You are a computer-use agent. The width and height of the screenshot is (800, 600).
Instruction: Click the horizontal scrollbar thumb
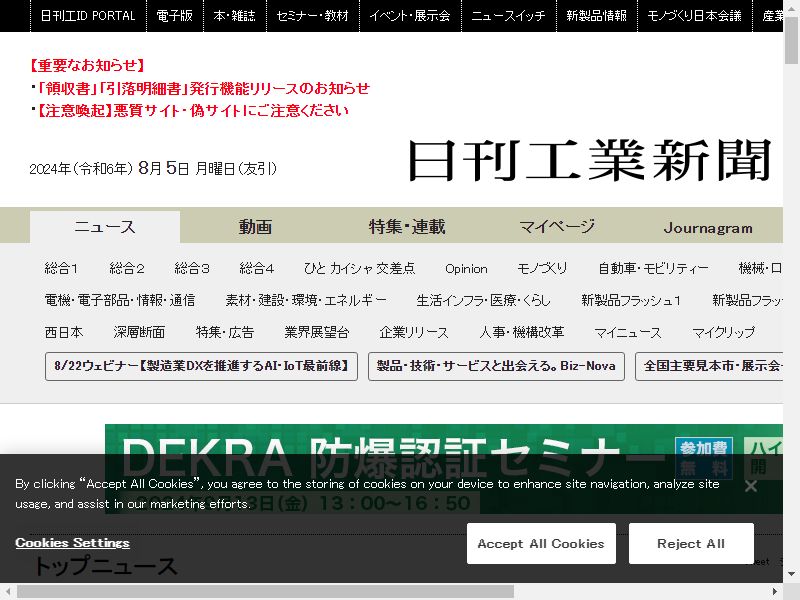coord(265,592)
